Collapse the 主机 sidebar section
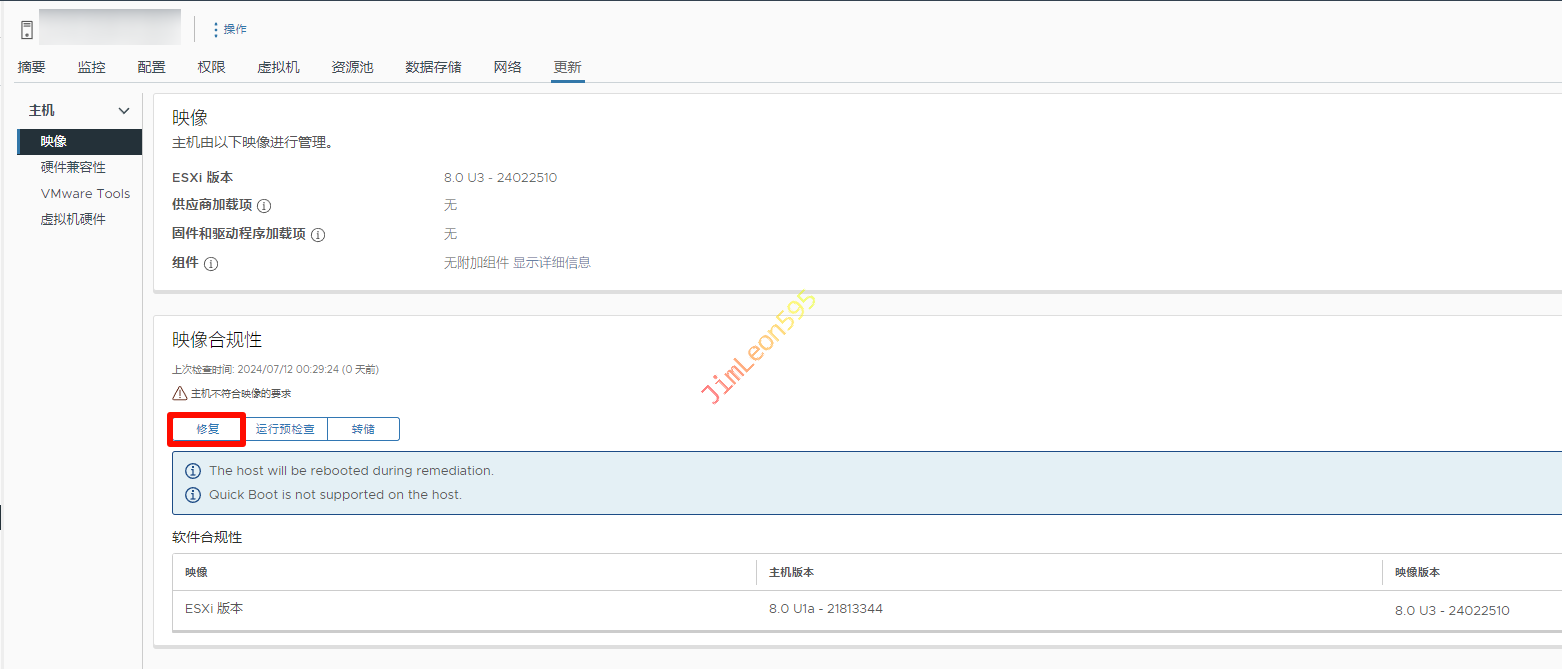Screen dimensions: 1562x669 click(124, 111)
